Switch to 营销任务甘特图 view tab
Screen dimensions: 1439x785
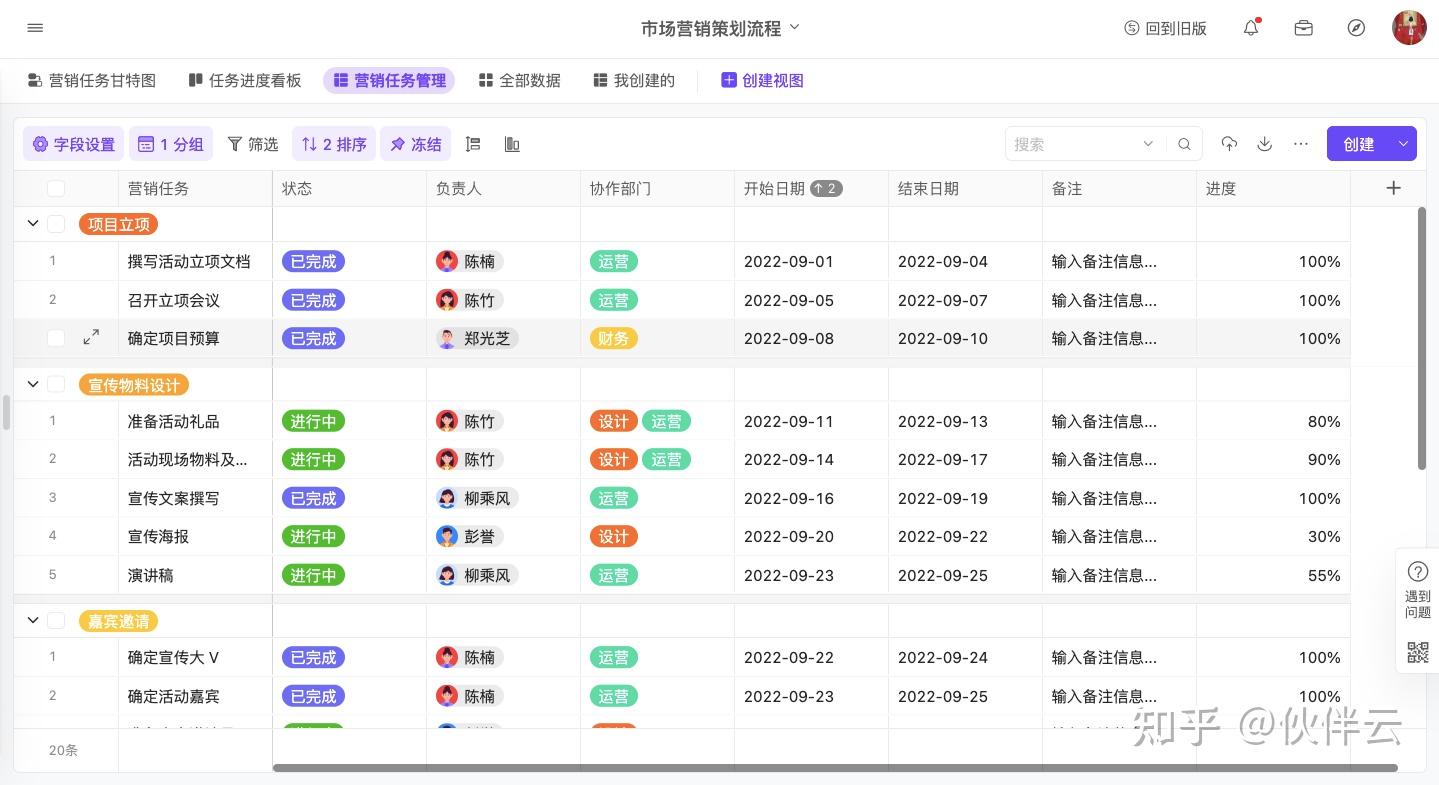pos(92,81)
